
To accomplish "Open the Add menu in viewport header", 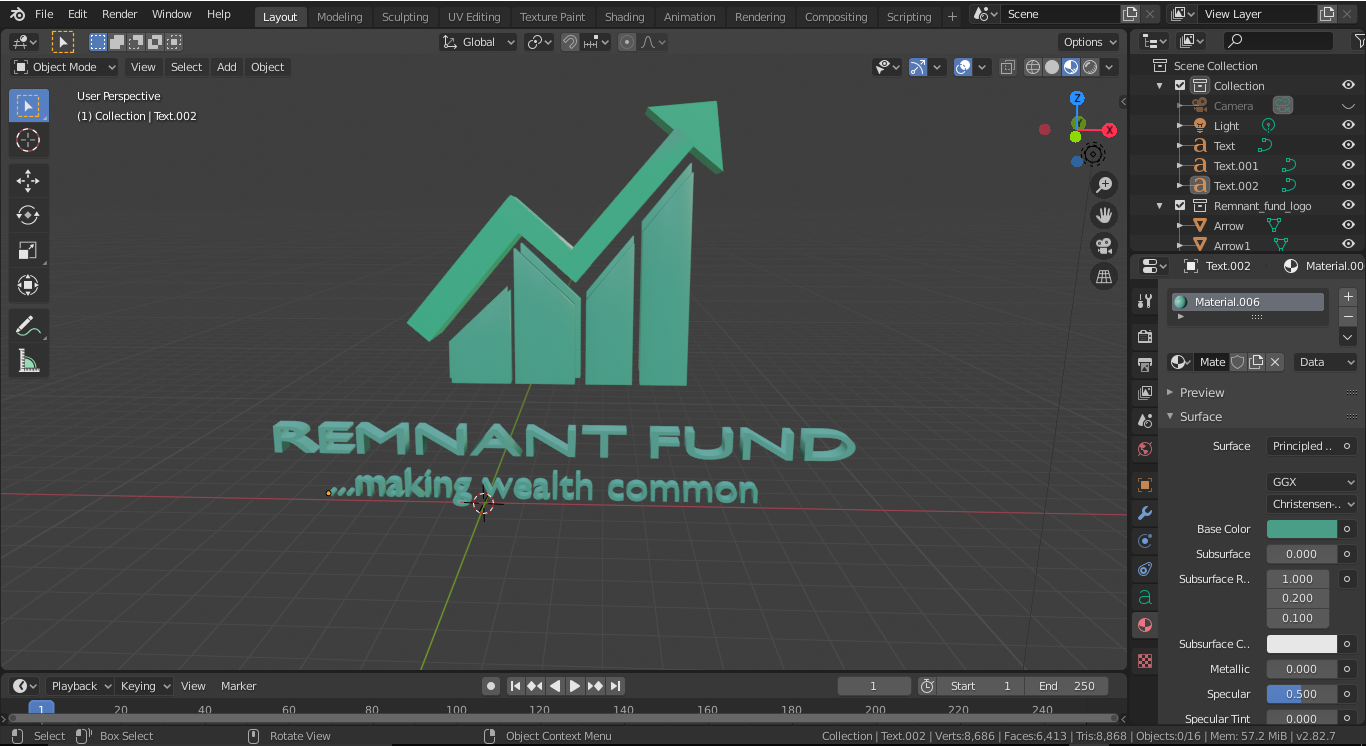I will click(227, 67).
